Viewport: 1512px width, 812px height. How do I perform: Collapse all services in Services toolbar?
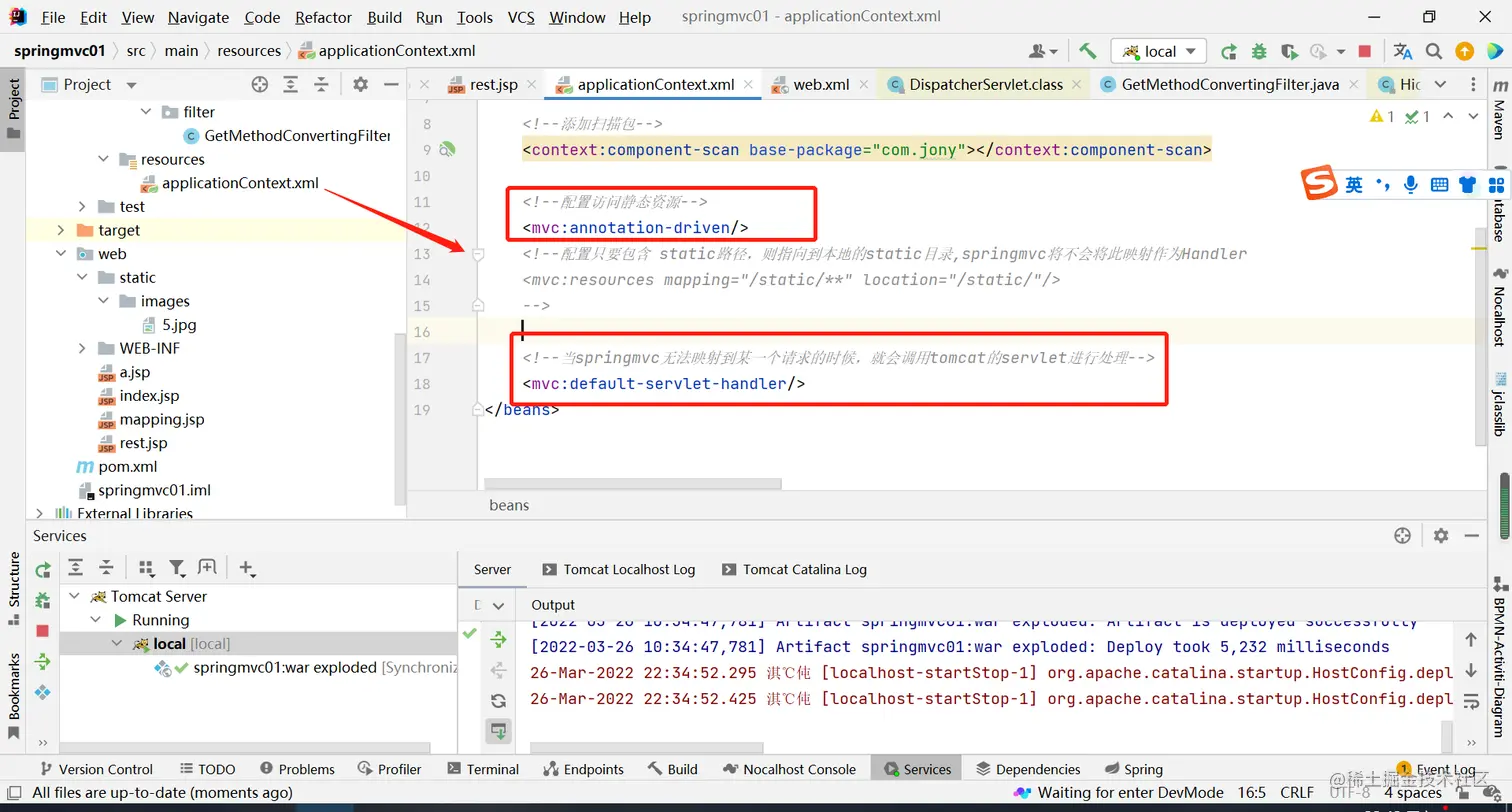tap(106, 568)
